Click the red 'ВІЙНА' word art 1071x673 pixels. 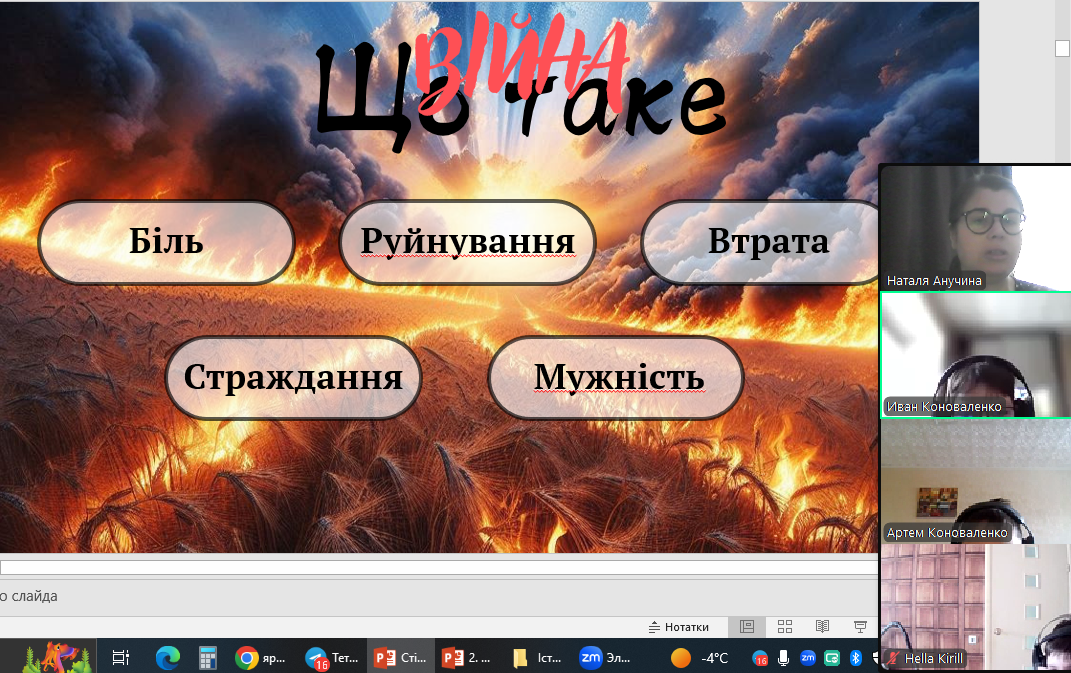click(522, 63)
